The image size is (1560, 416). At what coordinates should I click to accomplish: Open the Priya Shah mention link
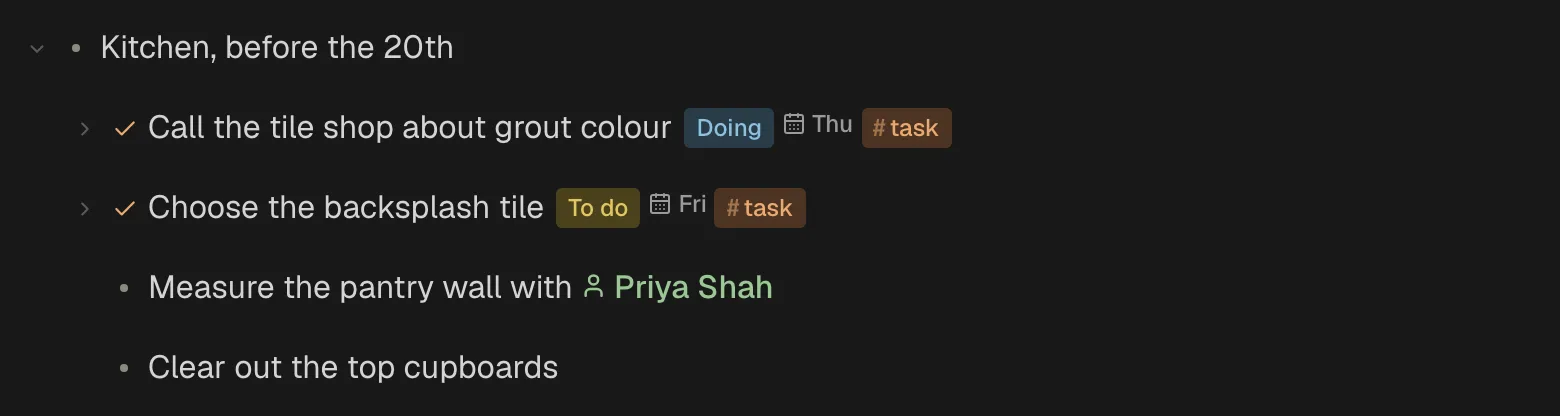click(x=693, y=288)
